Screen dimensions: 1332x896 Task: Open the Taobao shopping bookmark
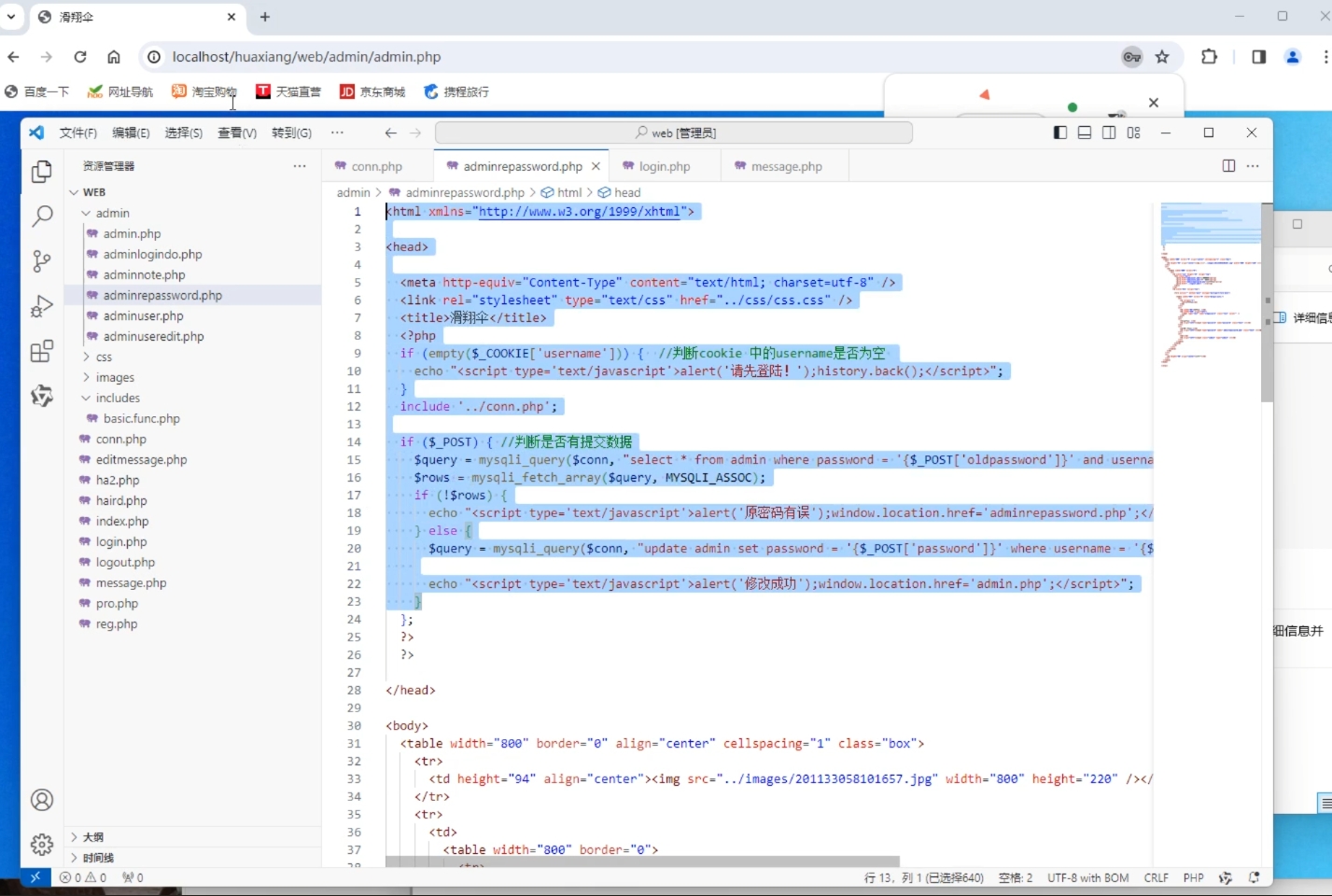(x=203, y=91)
